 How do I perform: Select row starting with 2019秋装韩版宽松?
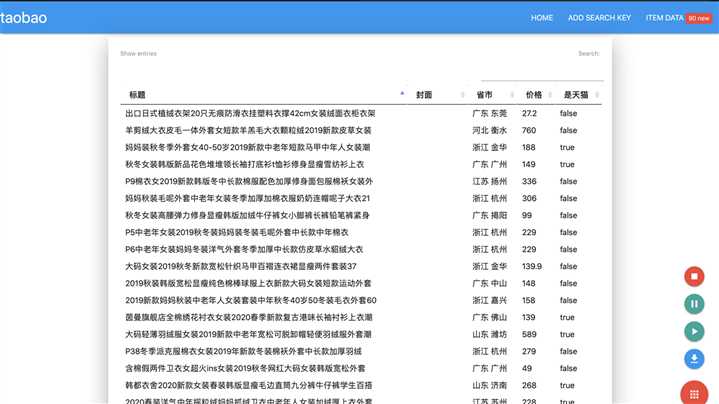pyautogui.click(x=361, y=283)
